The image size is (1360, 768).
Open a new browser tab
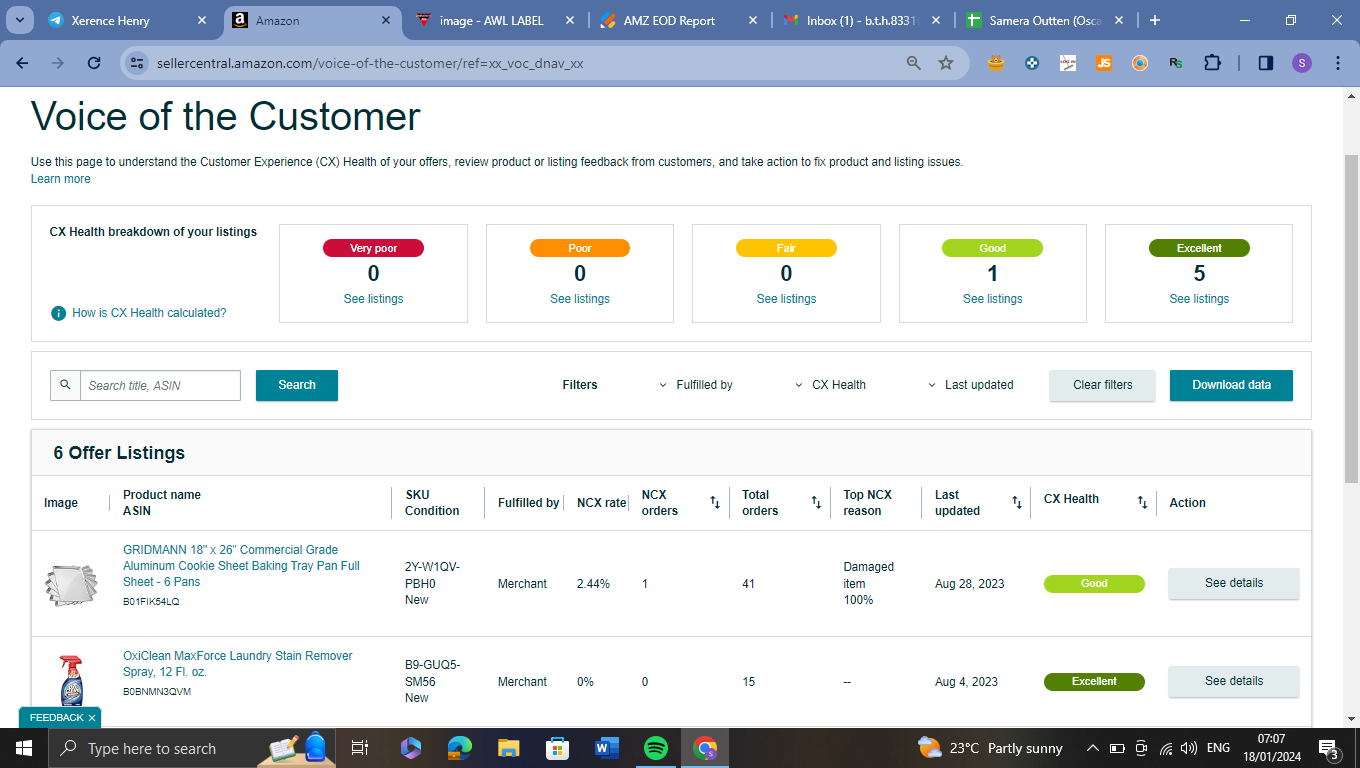pyautogui.click(x=1155, y=20)
